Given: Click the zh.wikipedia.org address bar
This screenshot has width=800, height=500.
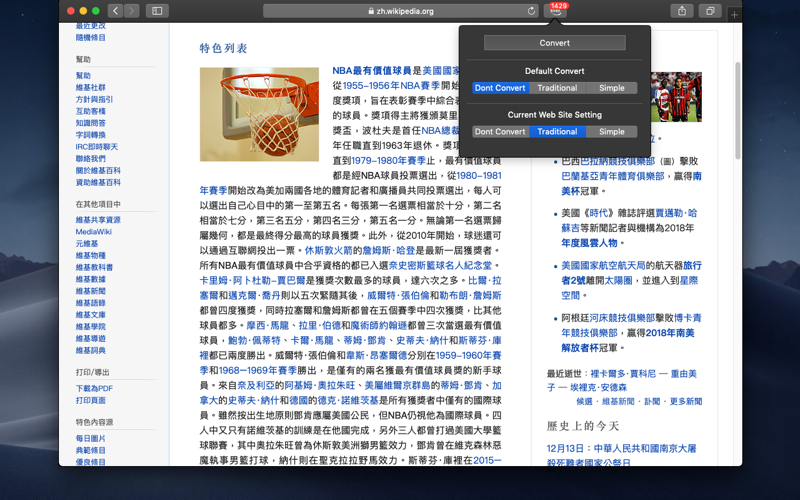Looking at the screenshot, I should click(x=401, y=11).
